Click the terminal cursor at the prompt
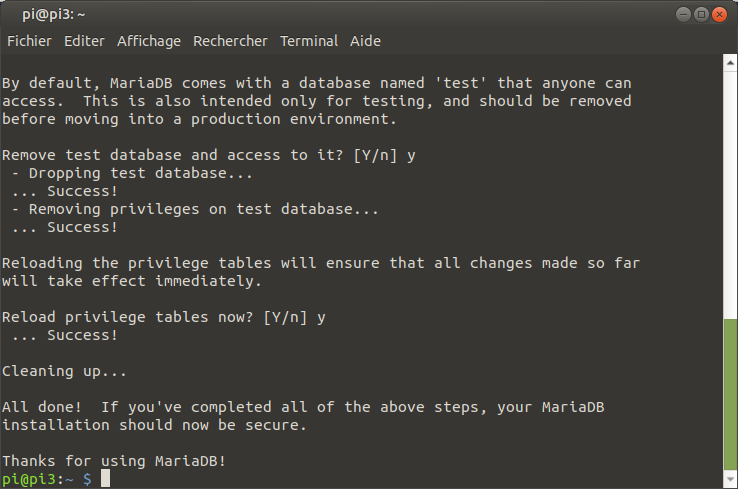Viewport: 738px width, 489px height. (x=105, y=479)
